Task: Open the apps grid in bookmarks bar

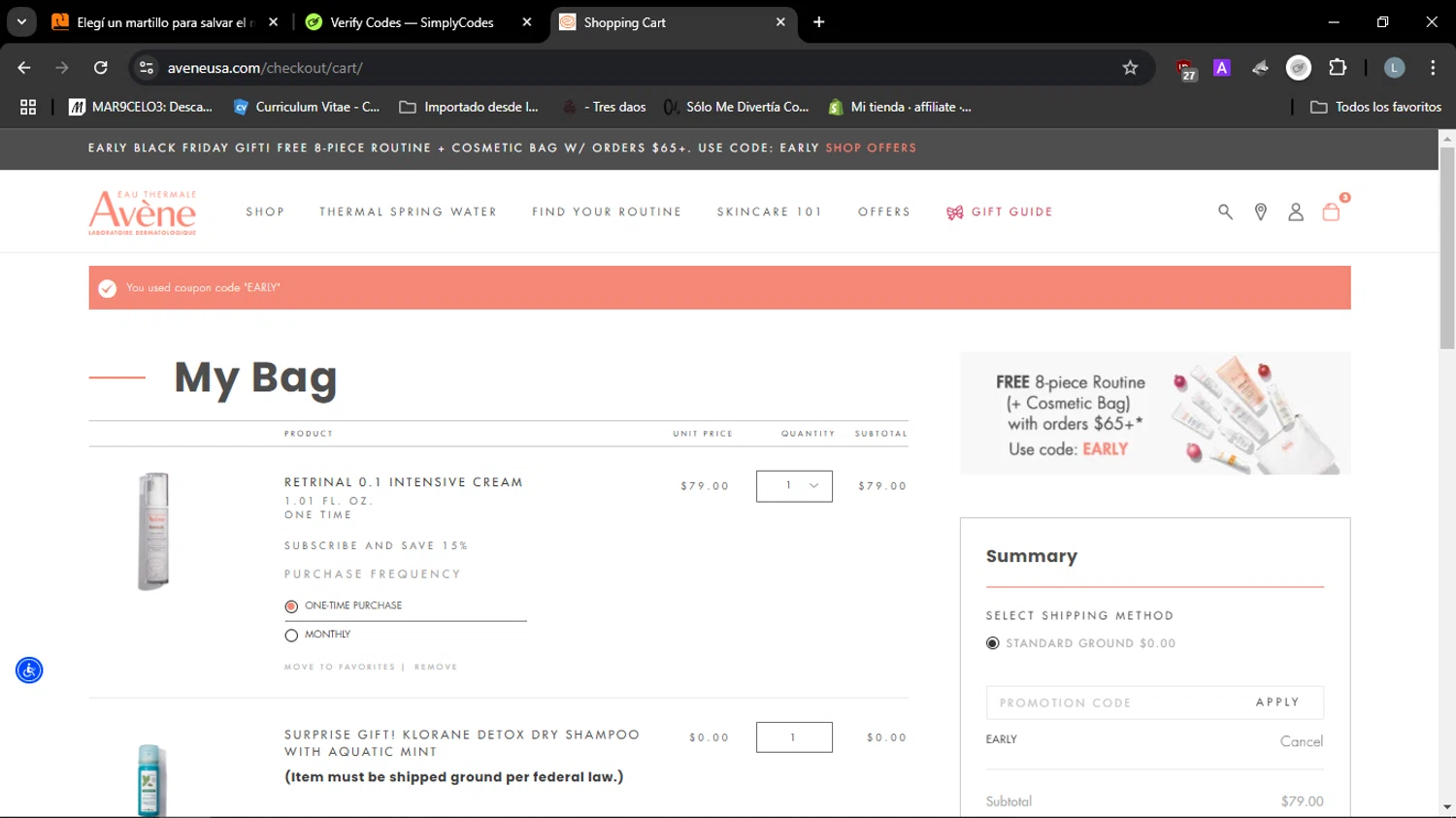Action: click(x=28, y=107)
